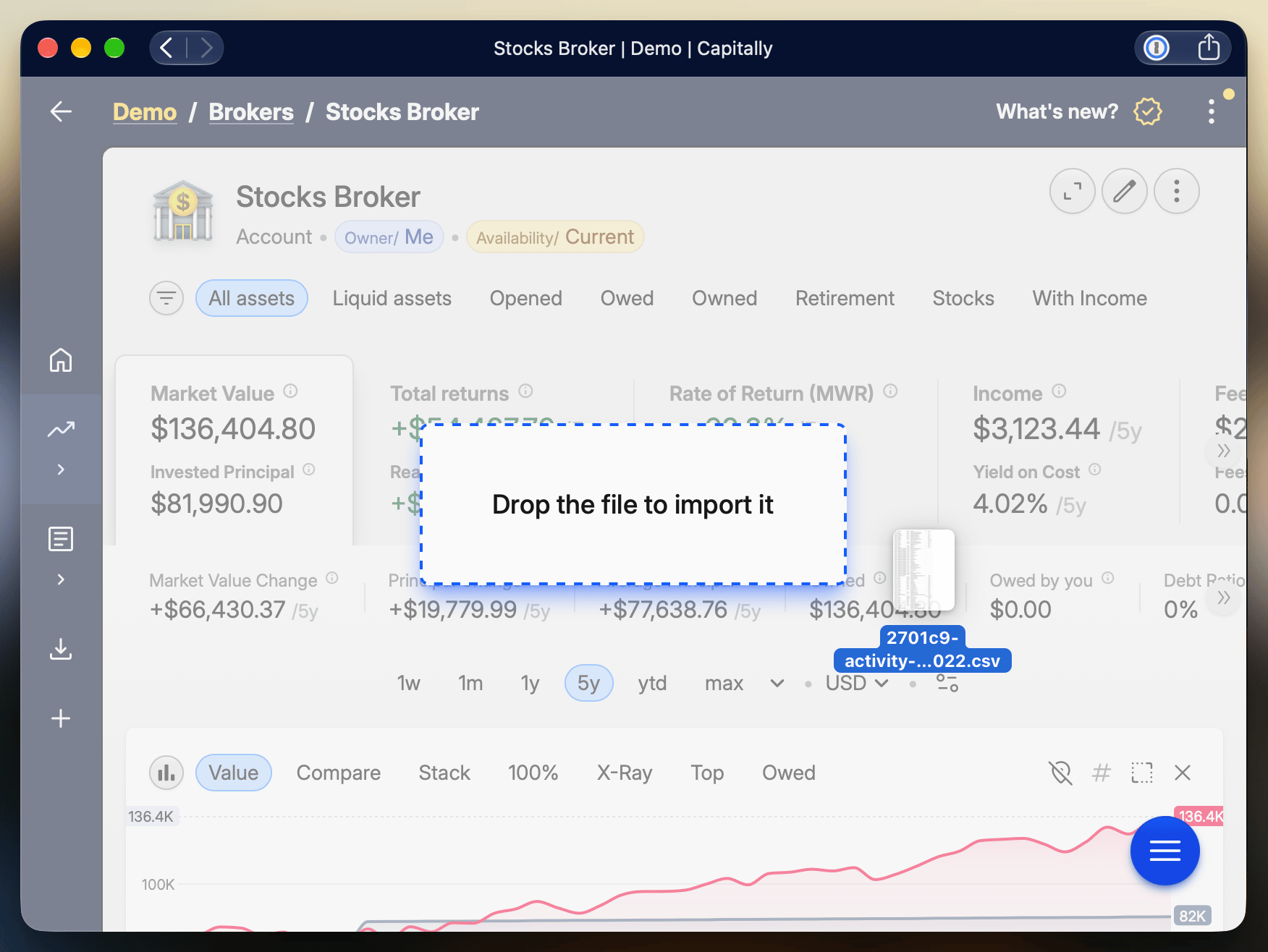Open the Demo breadcrumb link

tap(145, 111)
